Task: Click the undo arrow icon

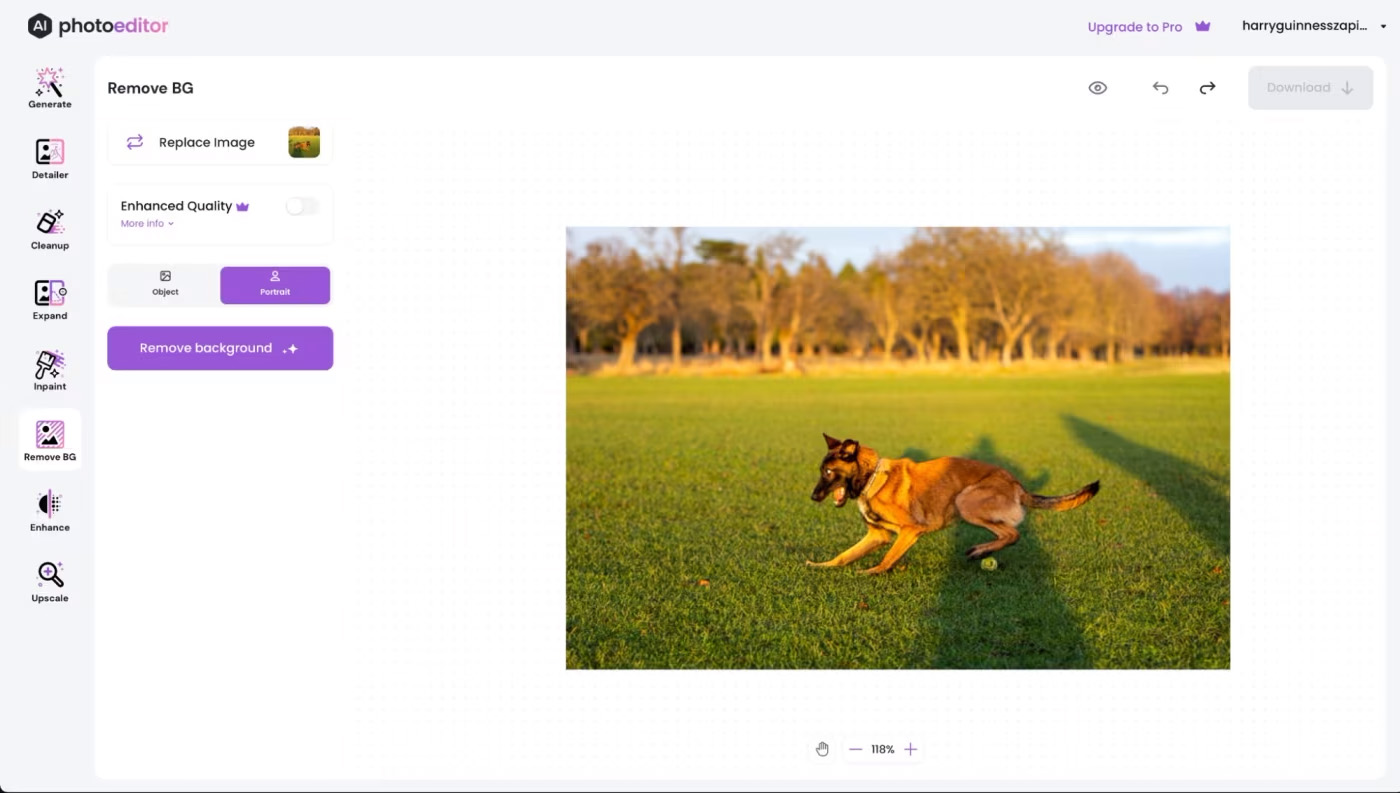Action: [x=1160, y=88]
